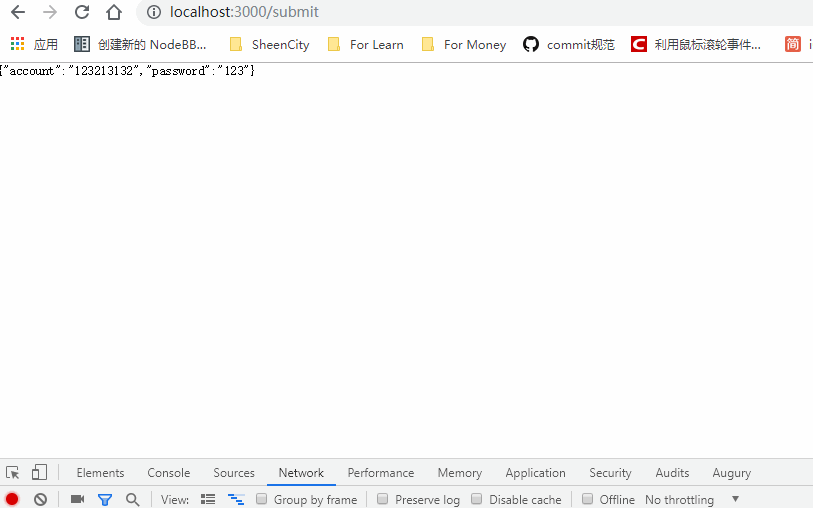Switch to the Elements tab
Viewport: 813px width, 508px height.
pyautogui.click(x=101, y=473)
